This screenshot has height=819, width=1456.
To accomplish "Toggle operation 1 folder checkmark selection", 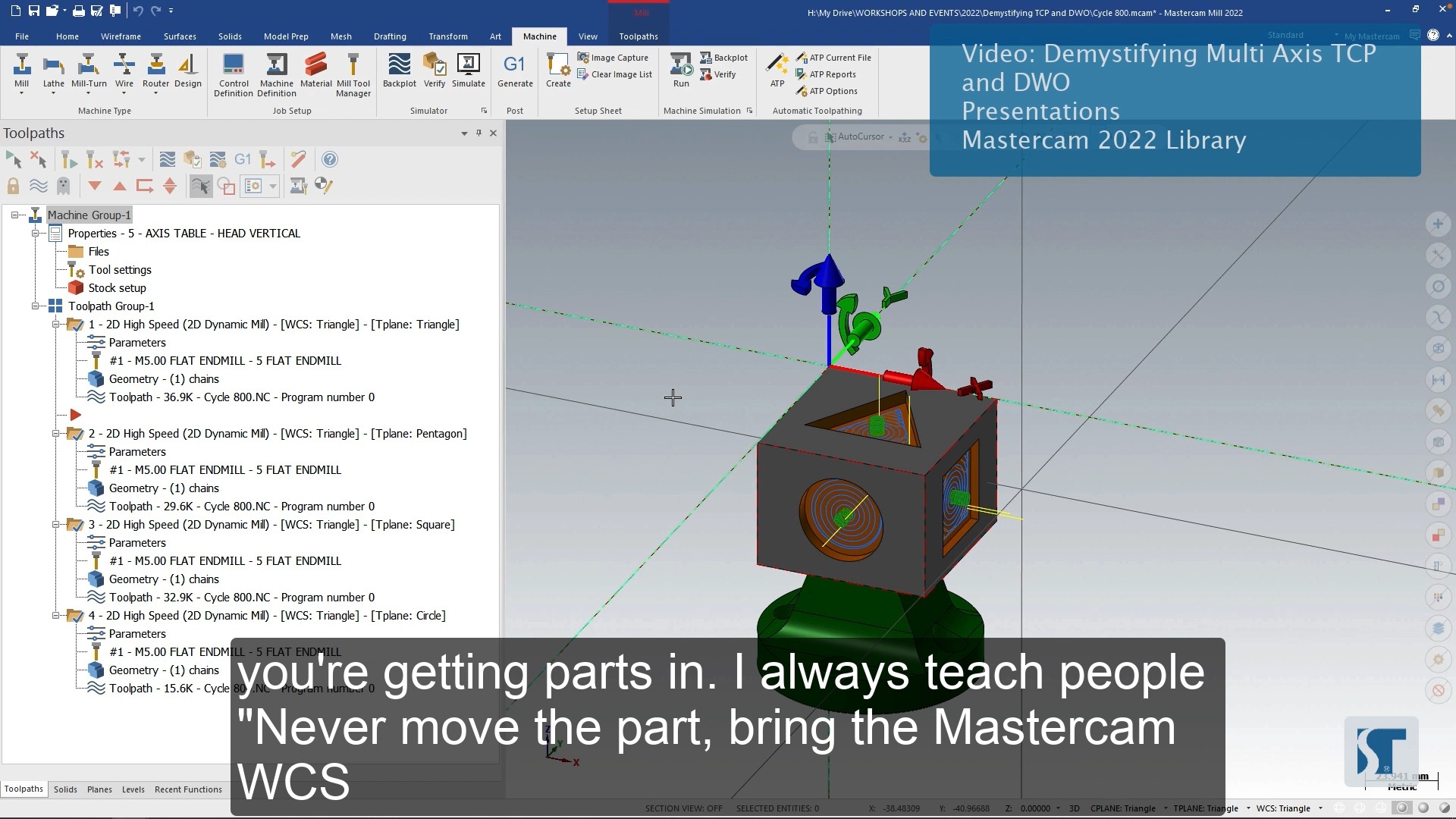I will click(75, 325).
